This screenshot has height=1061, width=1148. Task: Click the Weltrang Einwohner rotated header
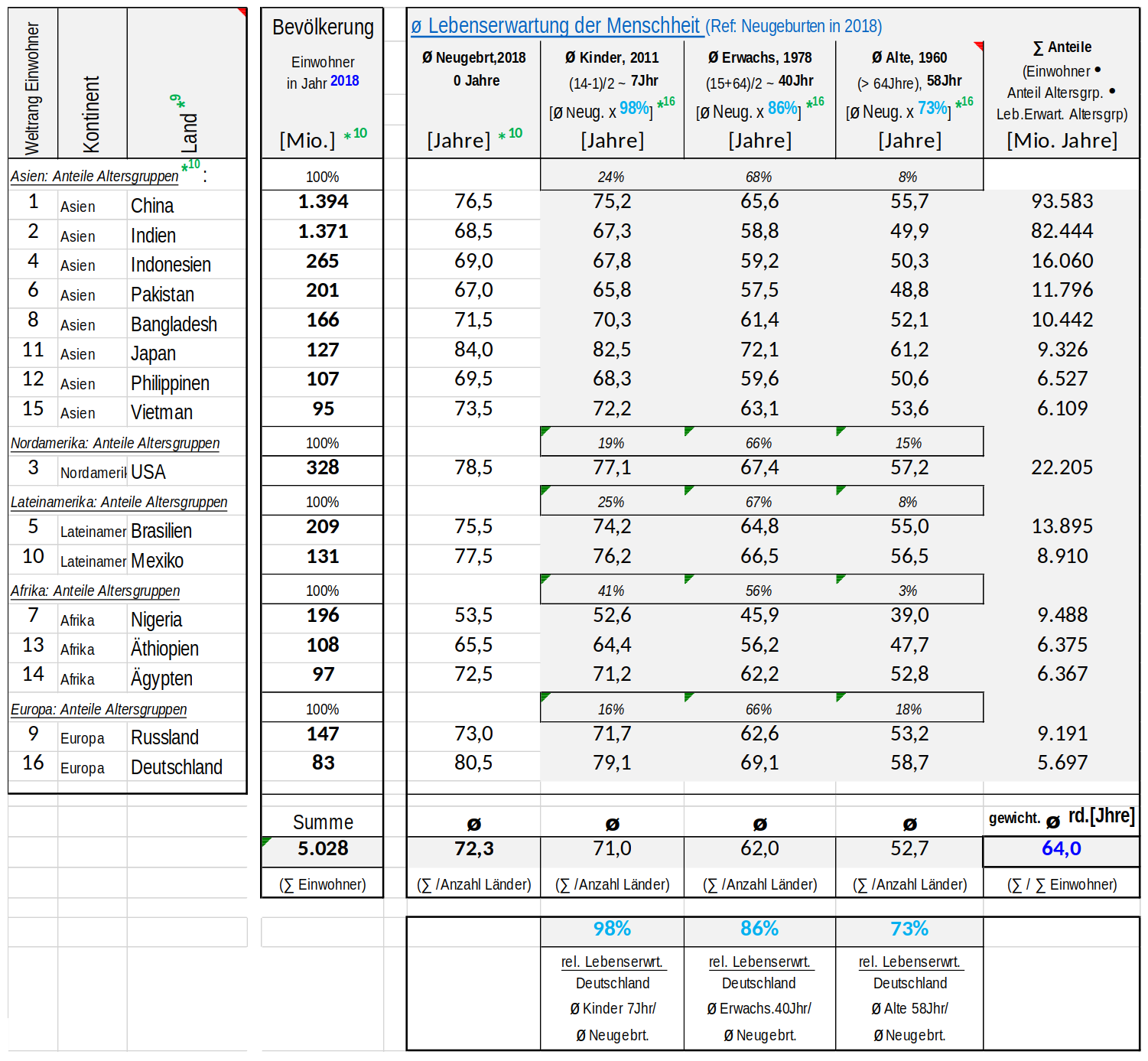tap(32, 88)
